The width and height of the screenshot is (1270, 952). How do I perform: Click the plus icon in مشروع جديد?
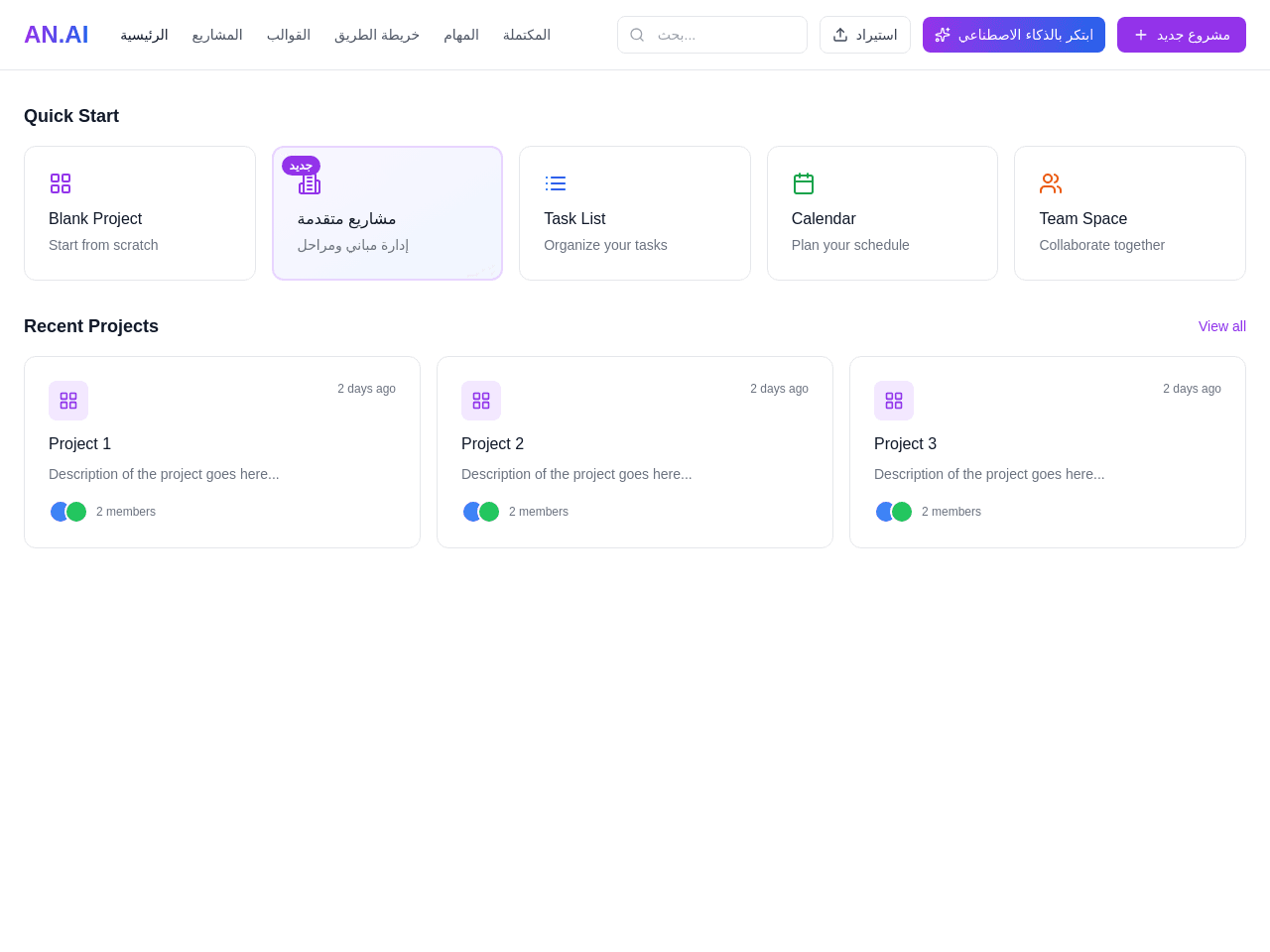1141,35
